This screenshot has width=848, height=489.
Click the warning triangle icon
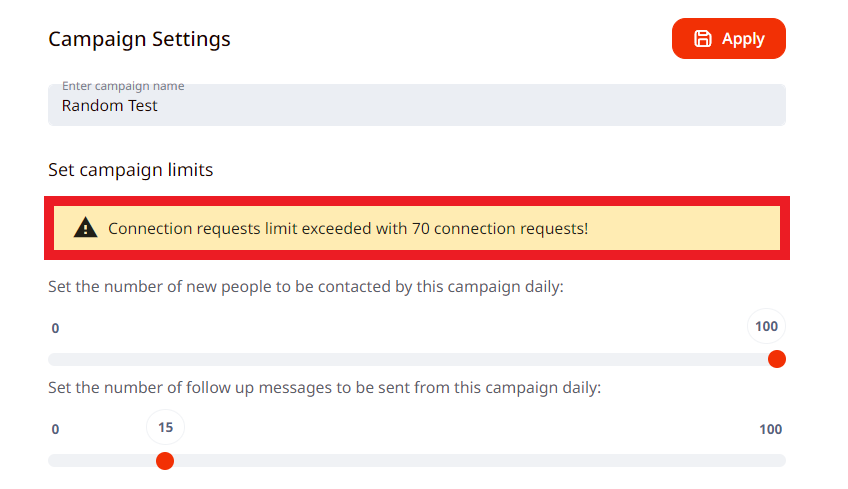pos(86,229)
